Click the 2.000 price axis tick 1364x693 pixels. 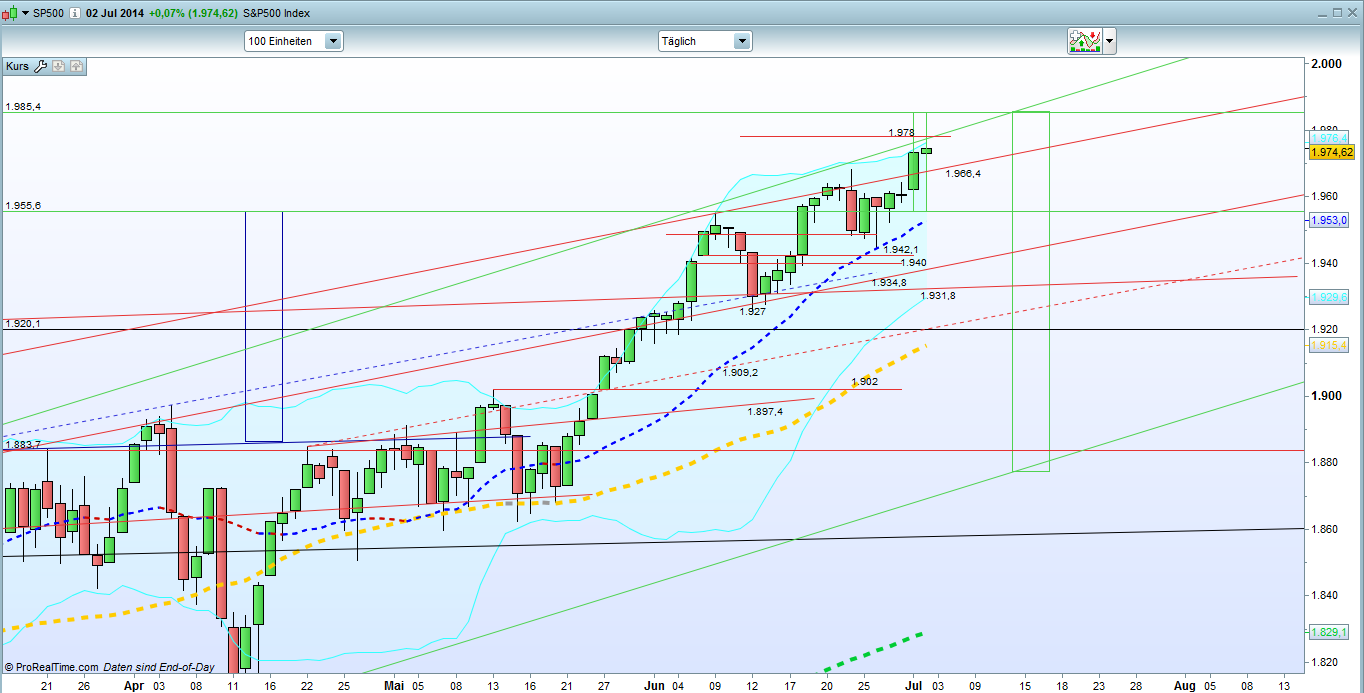(x=1325, y=64)
